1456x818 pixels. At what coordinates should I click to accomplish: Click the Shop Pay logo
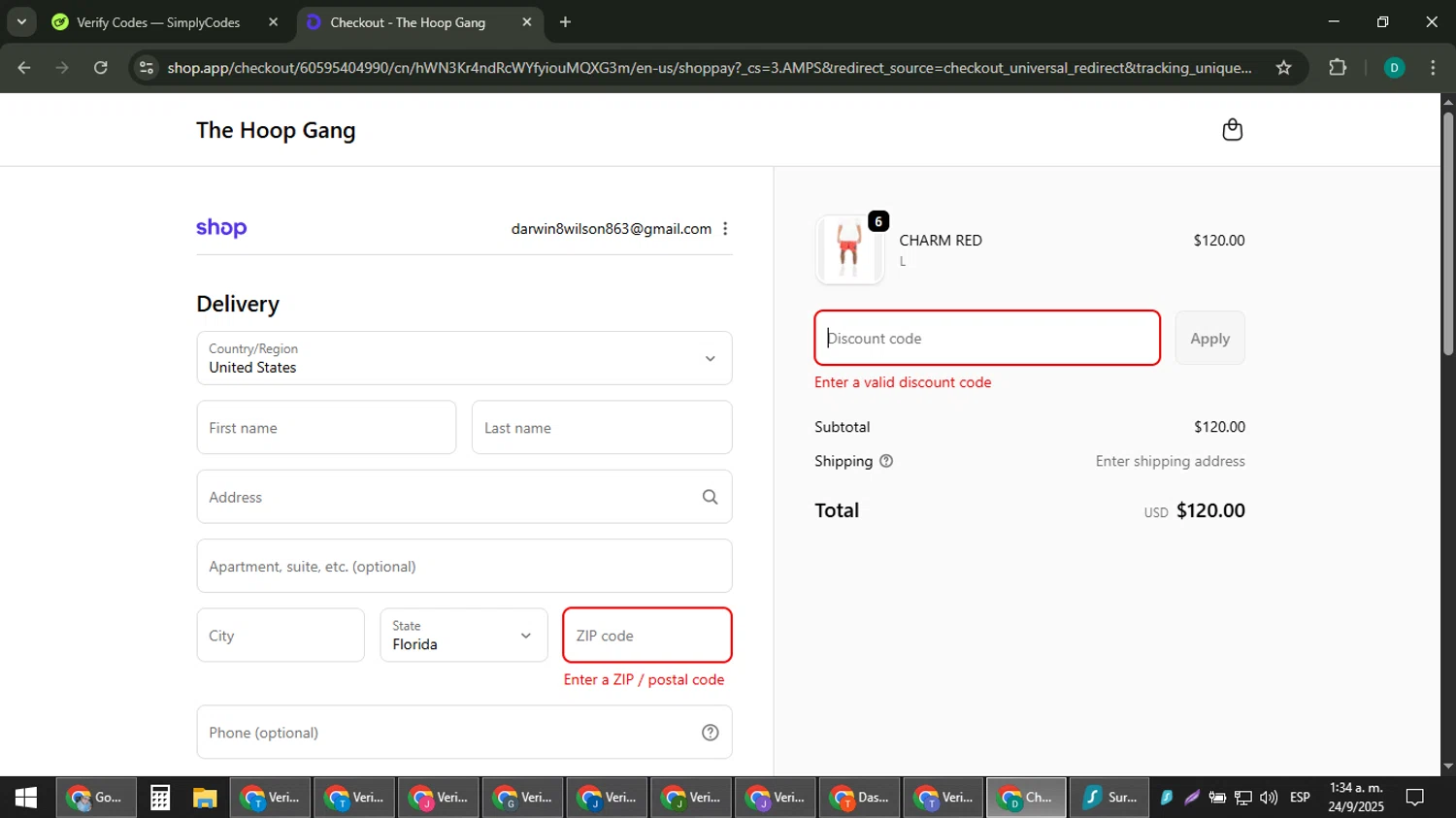[x=221, y=228]
